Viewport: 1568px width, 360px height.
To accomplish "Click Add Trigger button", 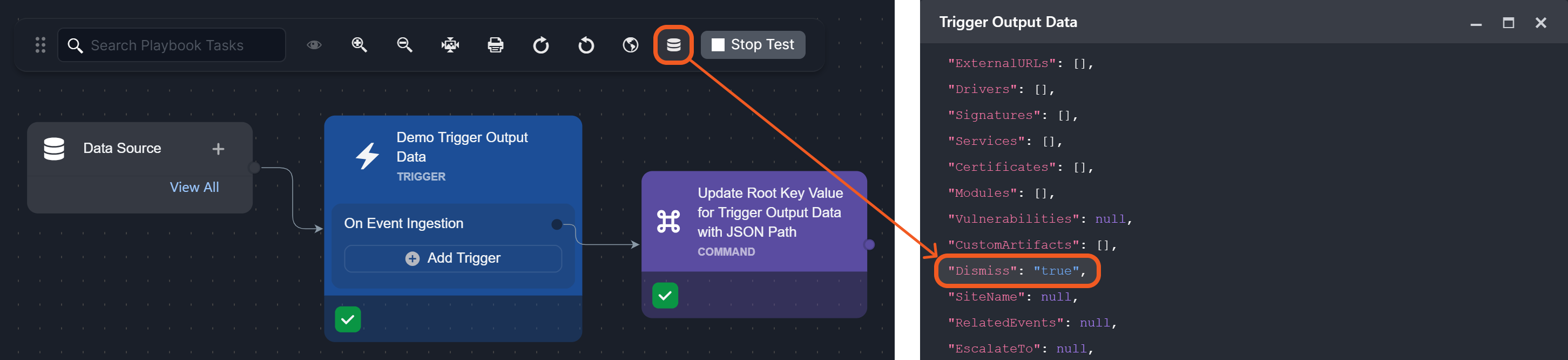I will (x=453, y=258).
